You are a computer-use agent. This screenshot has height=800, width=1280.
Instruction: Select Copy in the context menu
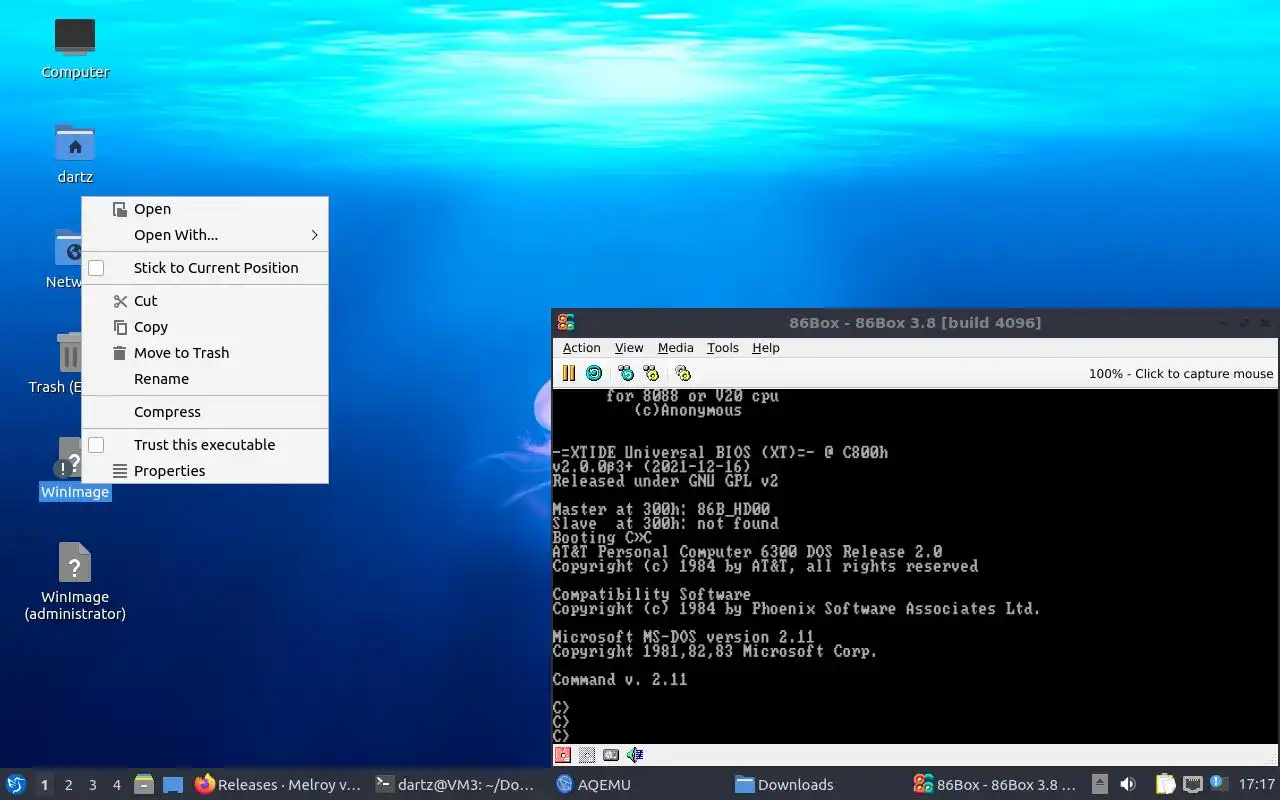coord(205,327)
